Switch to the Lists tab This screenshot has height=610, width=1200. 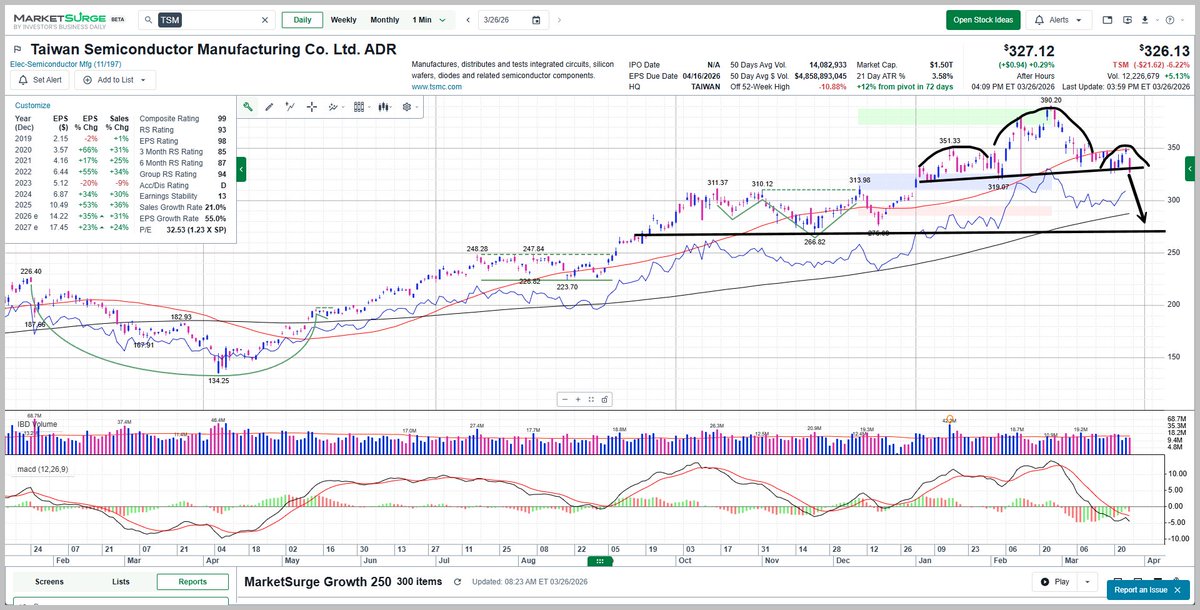pos(121,581)
